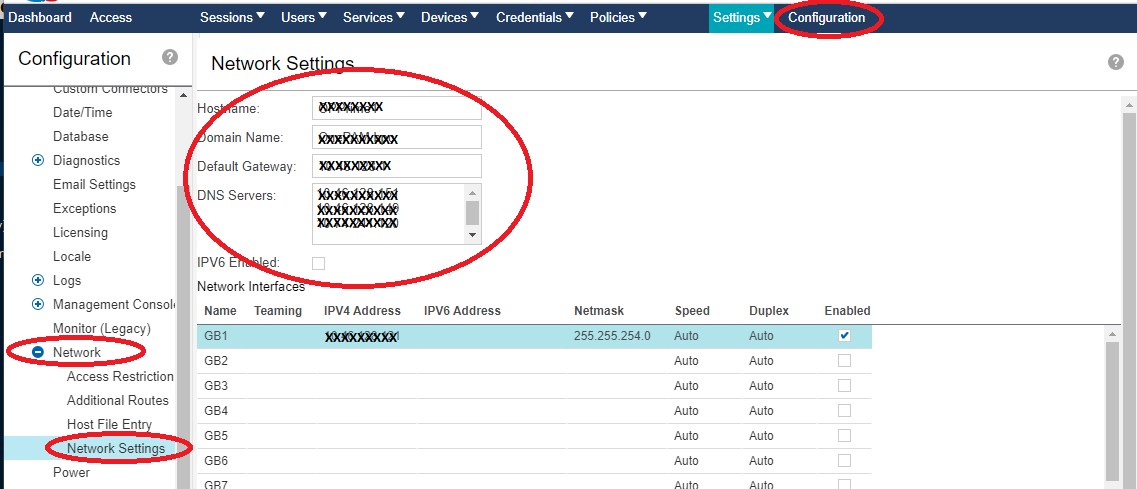This screenshot has height=489, width=1137.
Task: Open the Sessions dropdown menu
Action: tap(232, 17)
